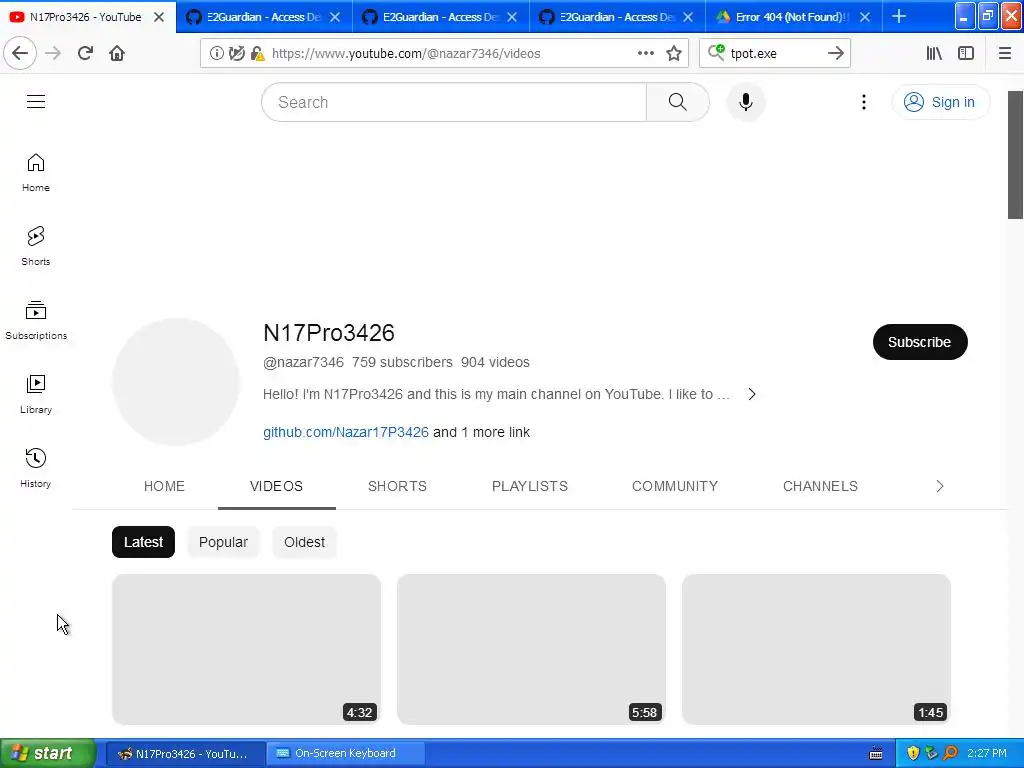Open the Firefox application menu
Viewport: 1024px width, 768px height.
(1005, 54)
